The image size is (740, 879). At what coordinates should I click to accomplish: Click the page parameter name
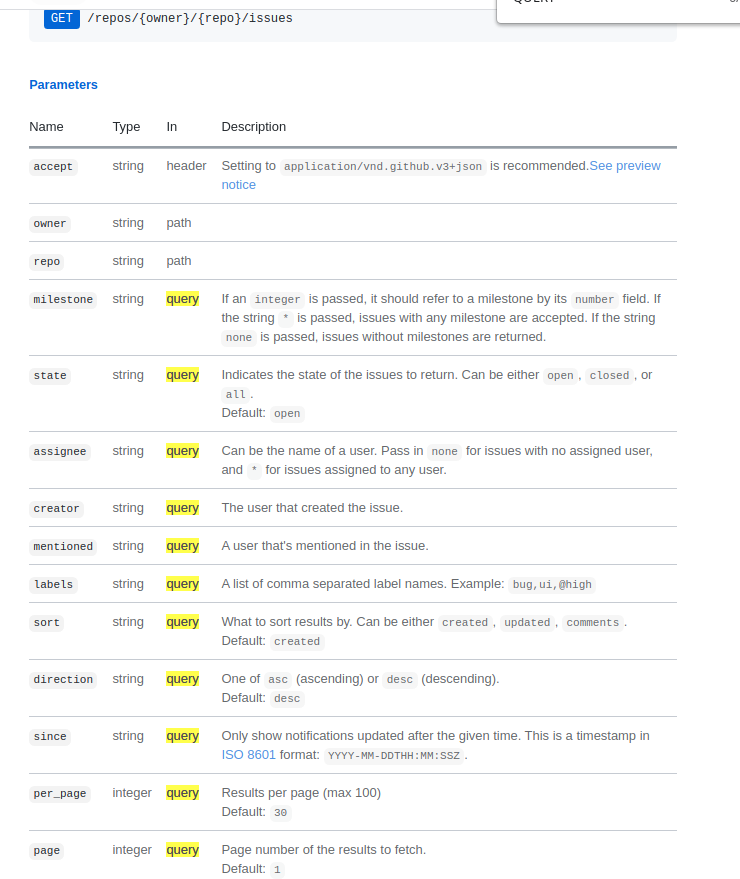pyautogui.click(x=47, y=851)
